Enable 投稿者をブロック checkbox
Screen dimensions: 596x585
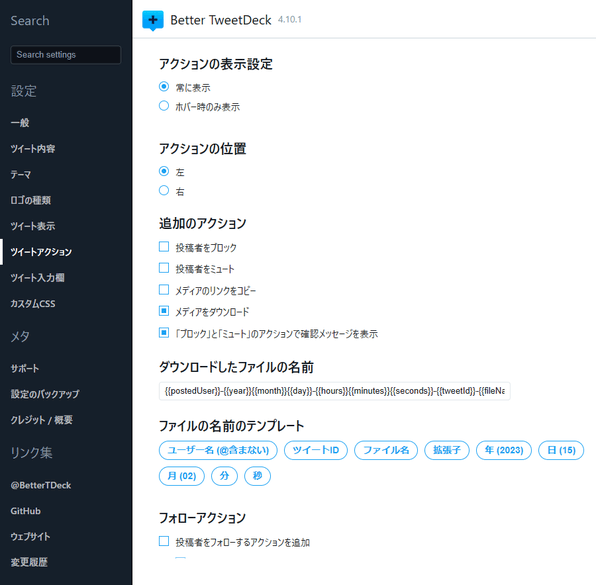point(164,247)
